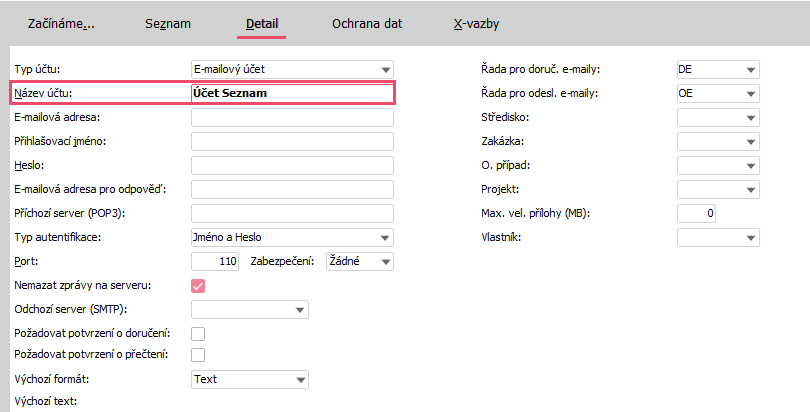This screenshot has height=412, width=810.
Task: Click the E-mailová adresa input field
Action: (x=292, y=117)
